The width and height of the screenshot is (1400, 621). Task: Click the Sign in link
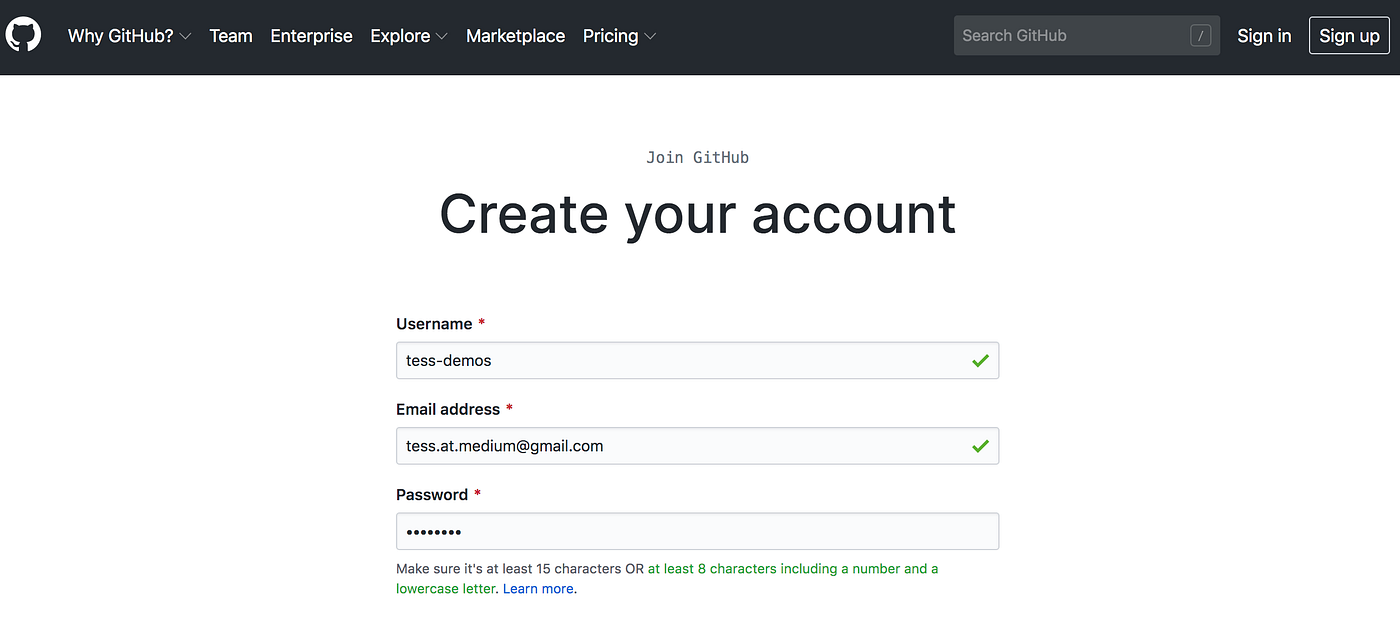click(x=1264, y=36)
